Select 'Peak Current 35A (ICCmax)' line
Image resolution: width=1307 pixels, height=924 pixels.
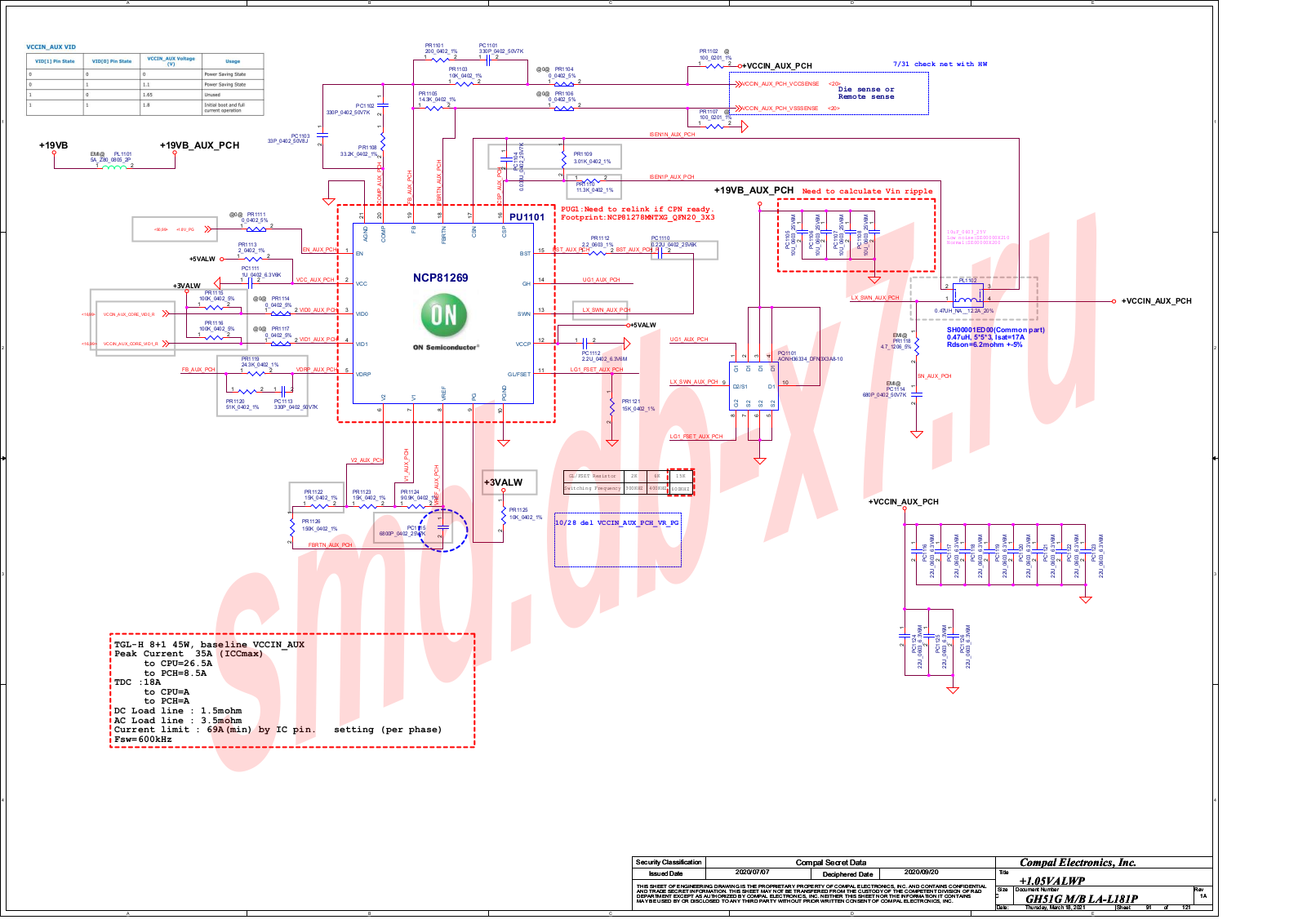[x=189, y=654]
